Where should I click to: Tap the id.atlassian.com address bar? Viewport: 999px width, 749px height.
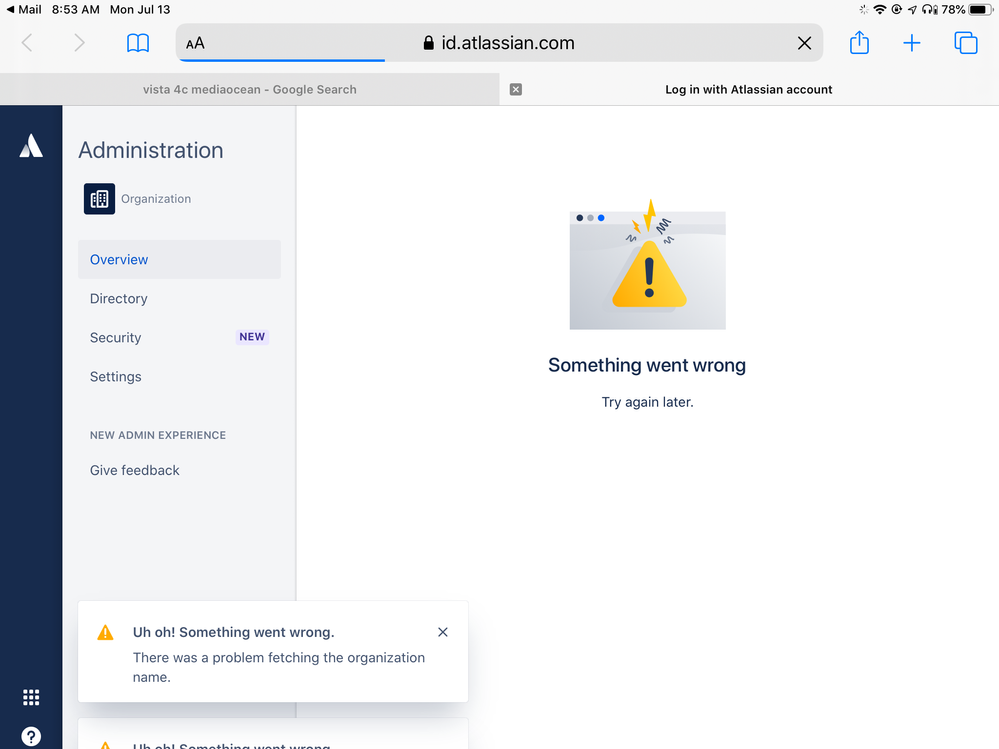(499, 43)
